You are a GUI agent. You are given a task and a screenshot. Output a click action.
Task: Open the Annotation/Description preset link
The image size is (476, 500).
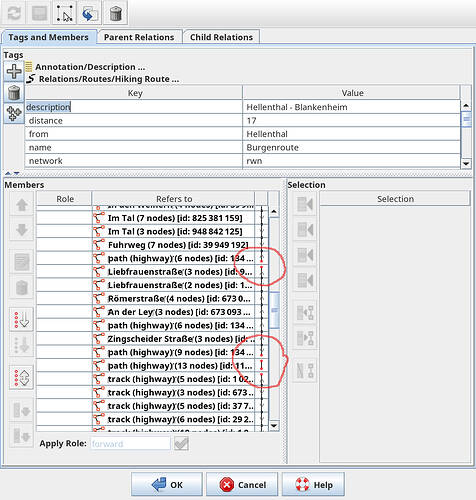click(x=90, y=67)
